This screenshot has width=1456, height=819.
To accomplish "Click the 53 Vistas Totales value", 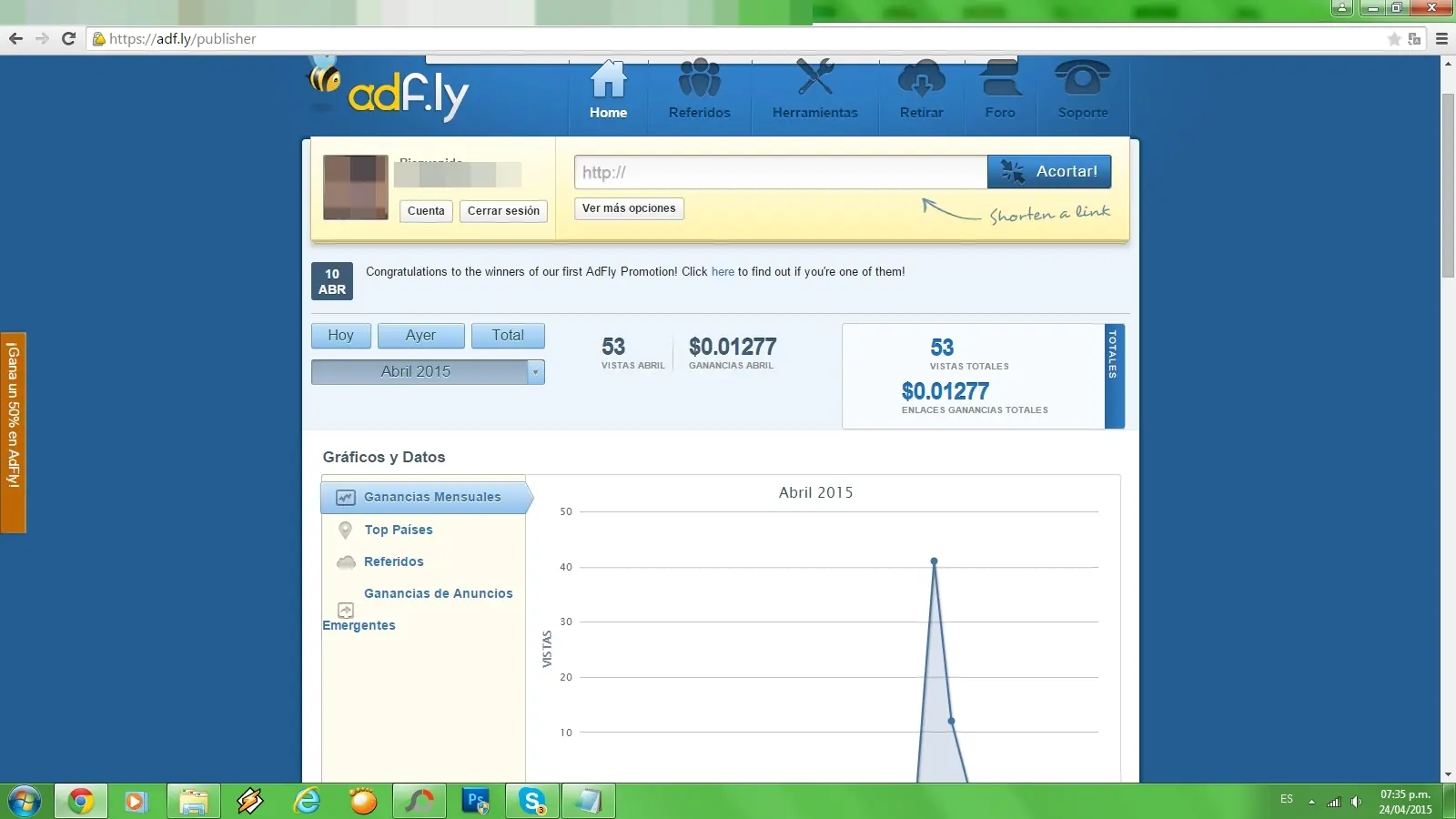I will (942, 348).
